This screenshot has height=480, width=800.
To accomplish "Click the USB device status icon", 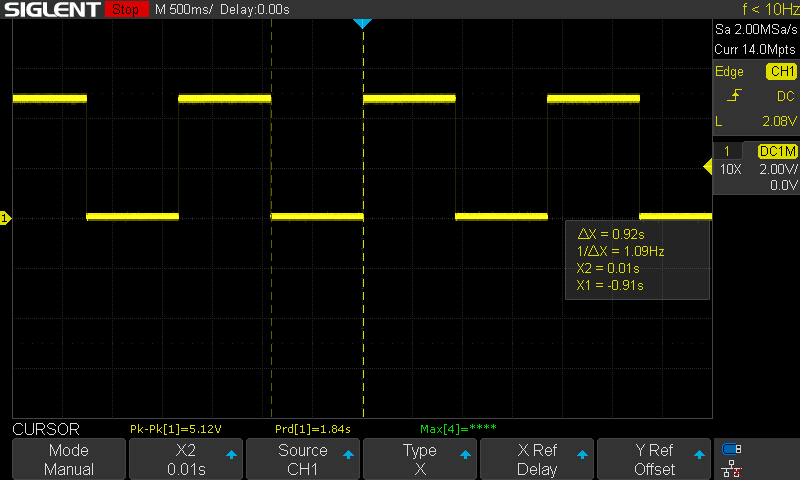I will [x=731, y=449].
